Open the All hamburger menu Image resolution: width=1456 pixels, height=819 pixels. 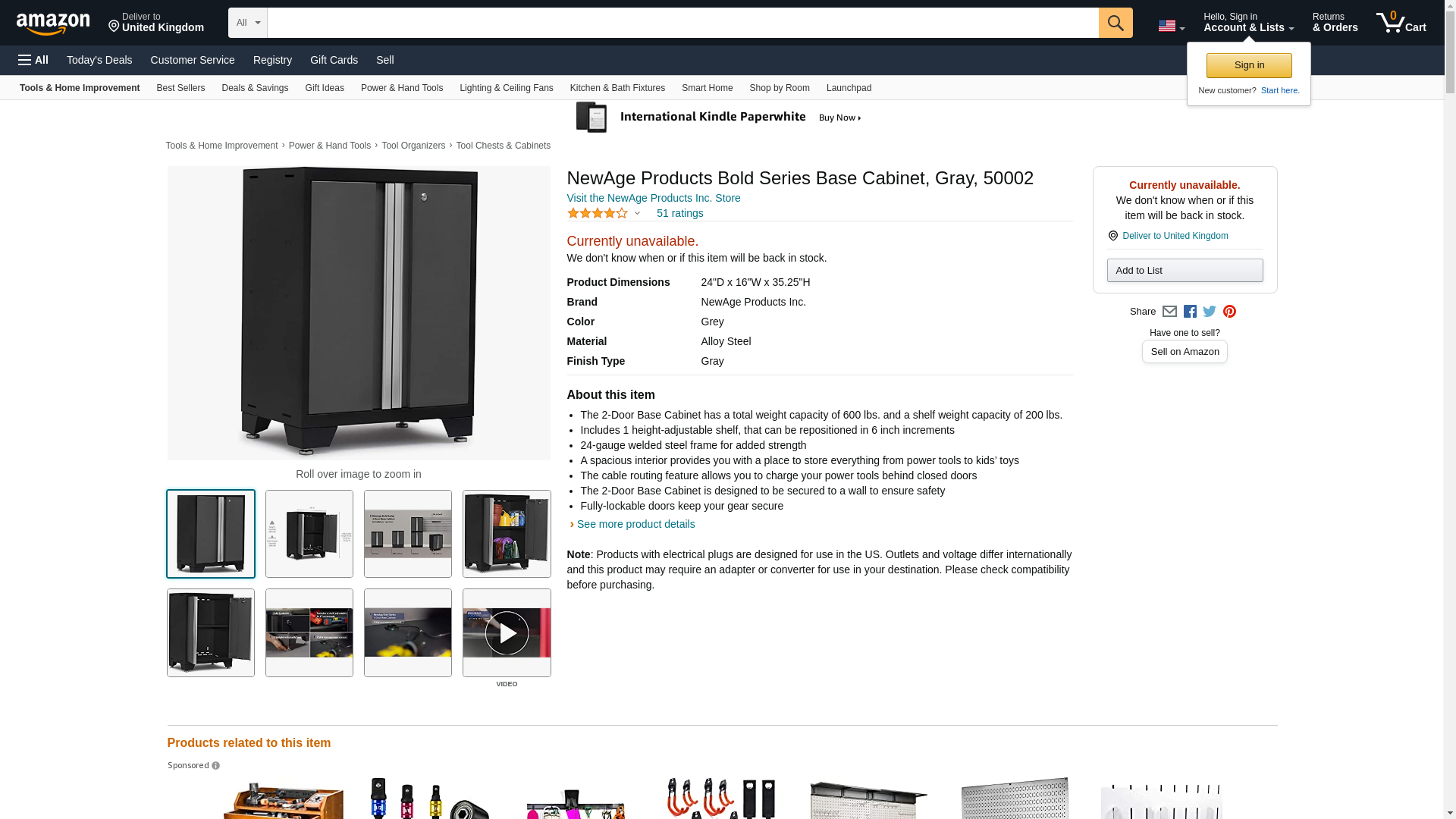click(x=33, y=60)
